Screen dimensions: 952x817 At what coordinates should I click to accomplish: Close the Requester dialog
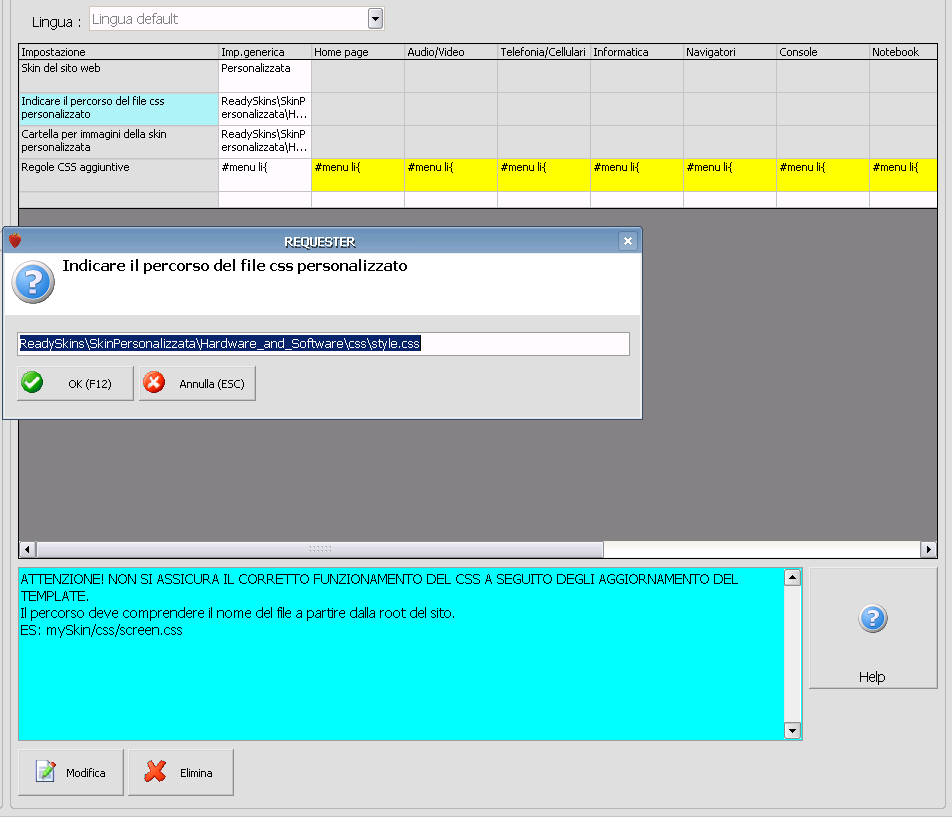point(628,241)
